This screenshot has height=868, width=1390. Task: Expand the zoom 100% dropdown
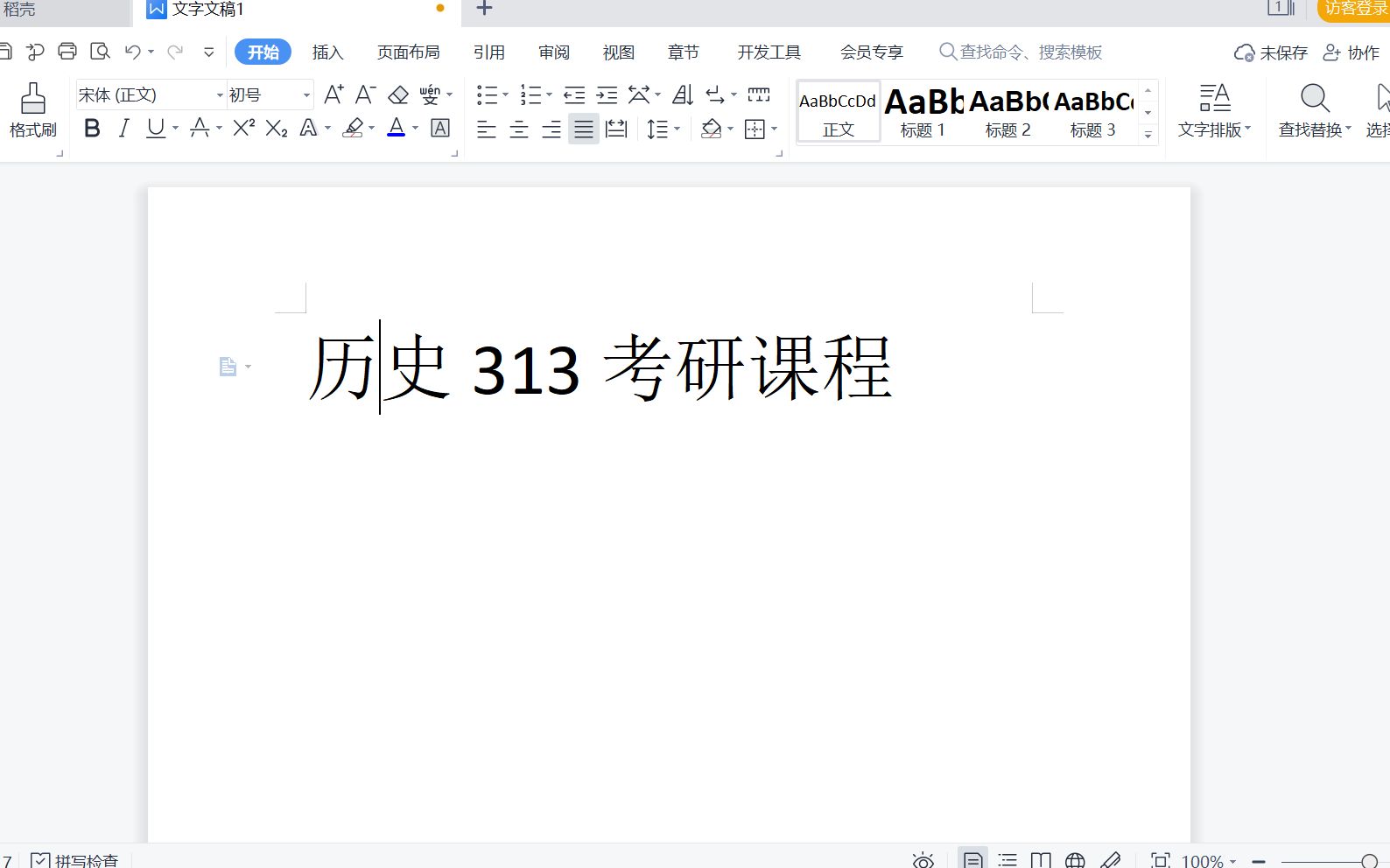coord(1233,861)
